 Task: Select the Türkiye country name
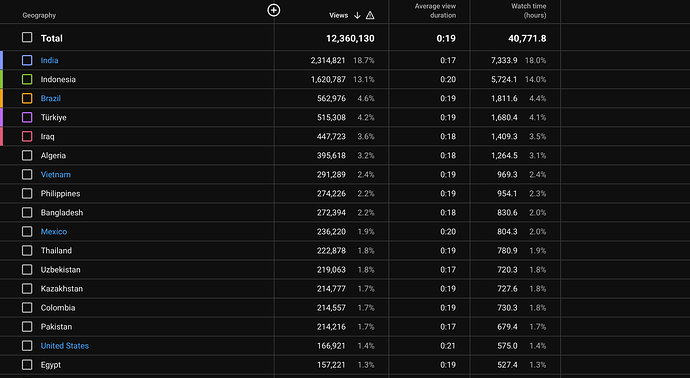(54, 117)
